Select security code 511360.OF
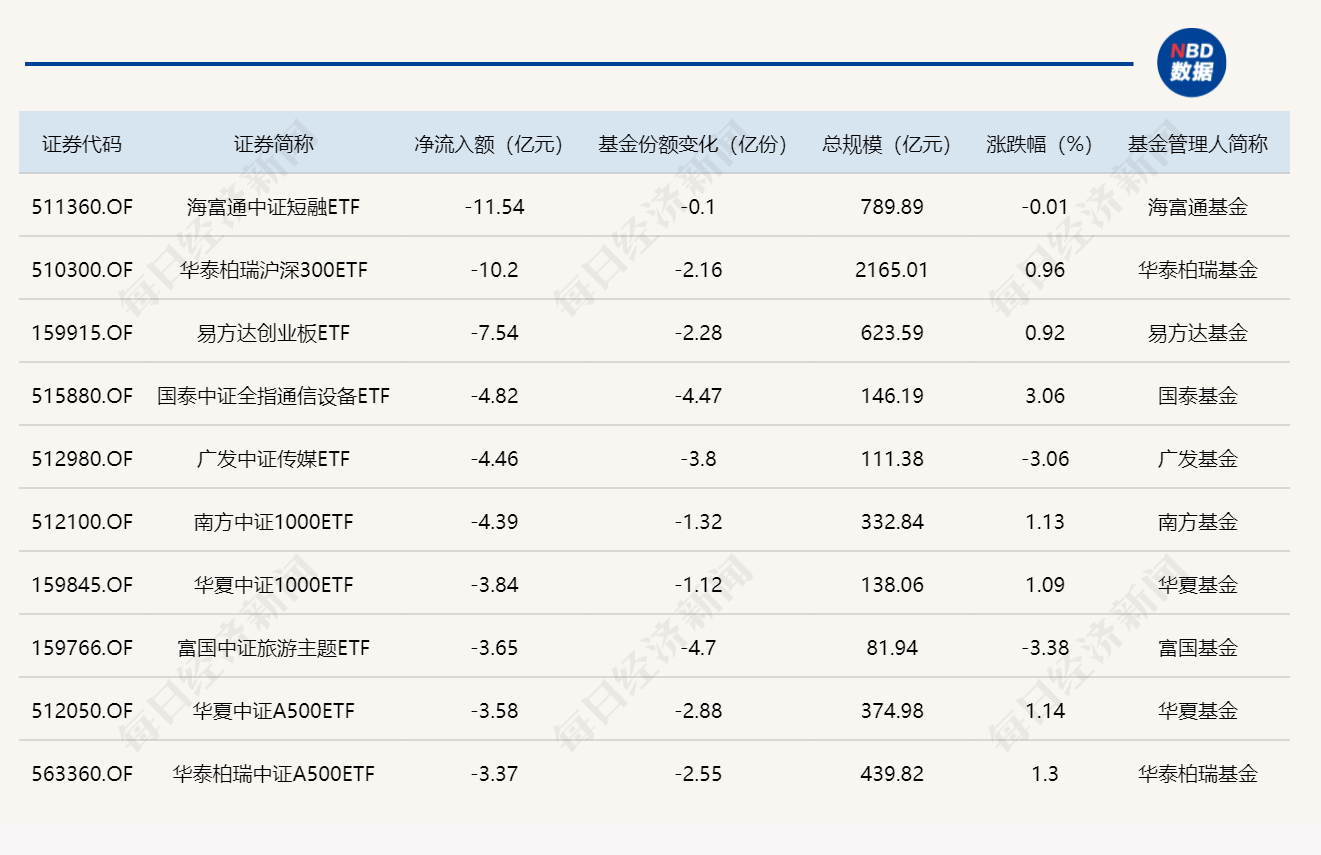This screenshot has width=1321, height=855. point(82,207)
